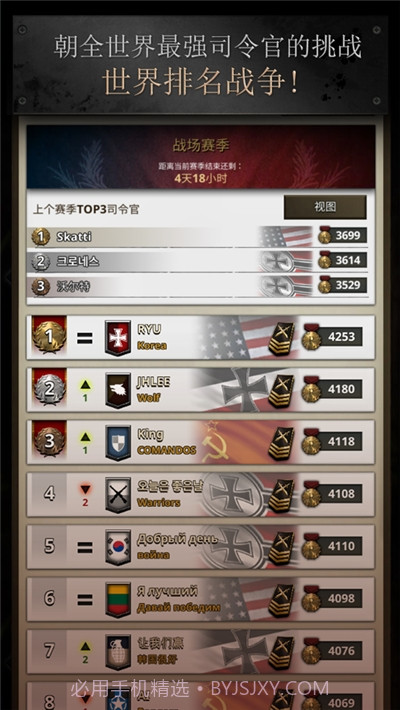Click the gold rank 1 laurel medal
This screenshot has height=710, width=400.
click(x=49, y=336)
